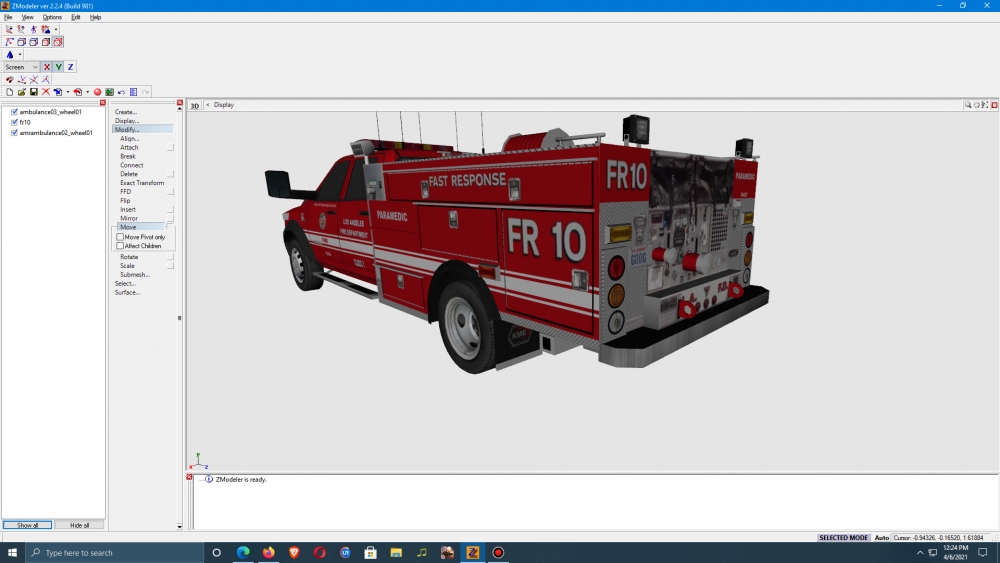Click the New file icon
1000x563 pixels.
tap(10, 92)
